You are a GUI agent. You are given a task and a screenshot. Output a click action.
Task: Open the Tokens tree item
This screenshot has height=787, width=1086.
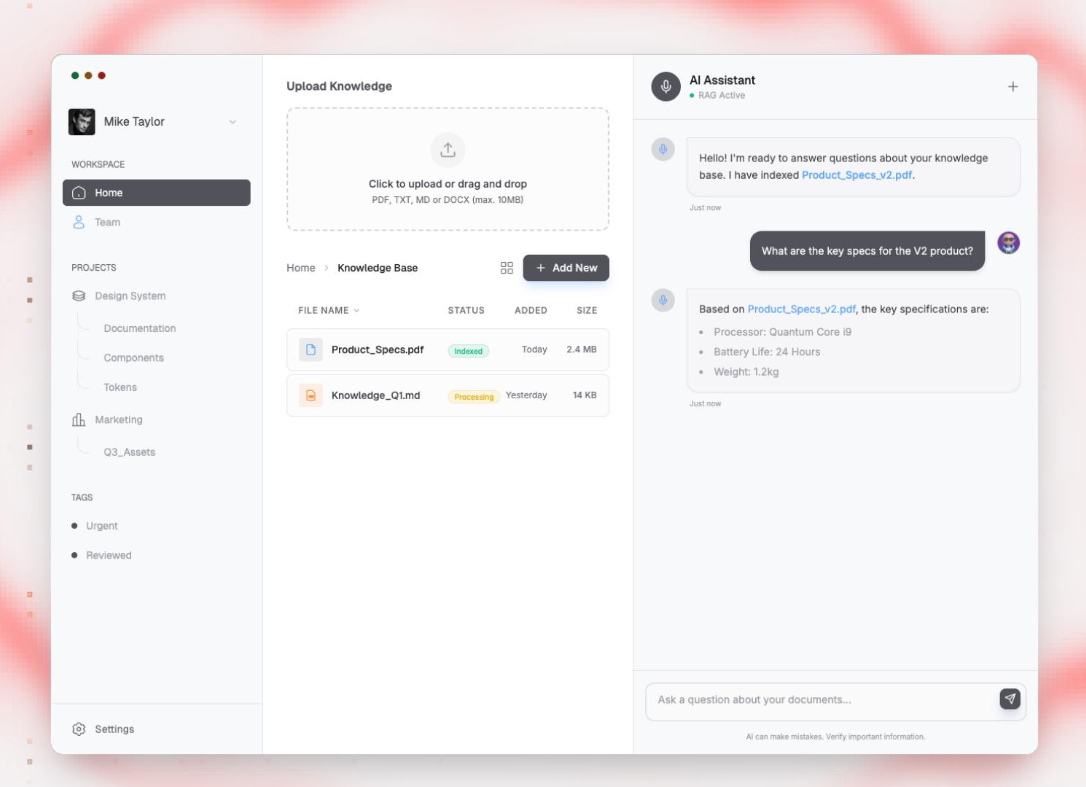121,387
